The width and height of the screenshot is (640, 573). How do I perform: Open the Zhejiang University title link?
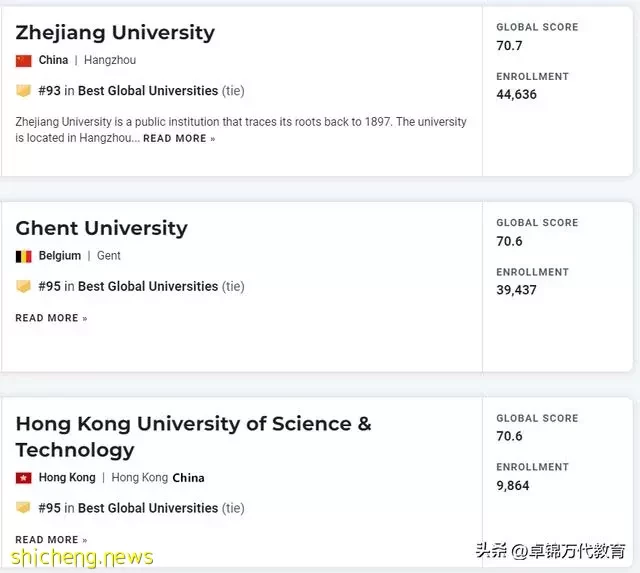tap(115, 32)
